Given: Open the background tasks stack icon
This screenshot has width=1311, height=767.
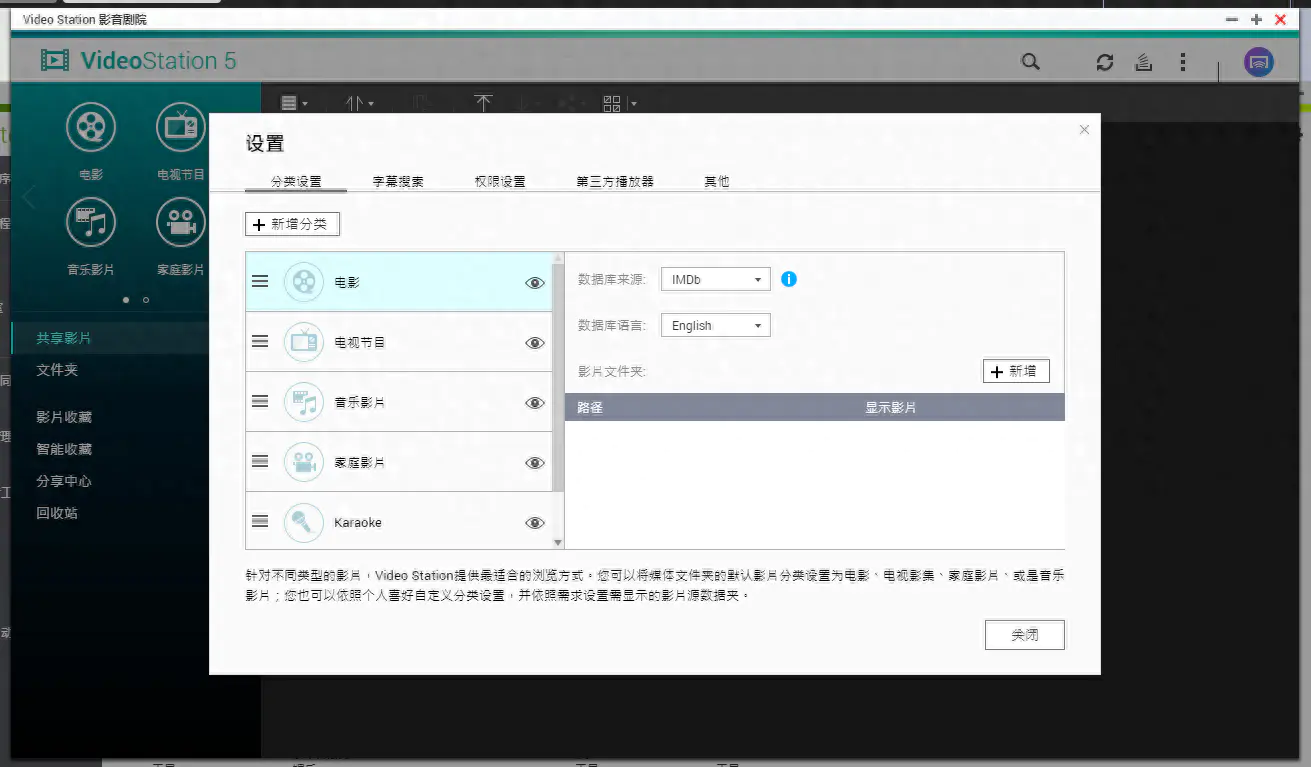Looking at the screenshot, I should (1144, 62).
